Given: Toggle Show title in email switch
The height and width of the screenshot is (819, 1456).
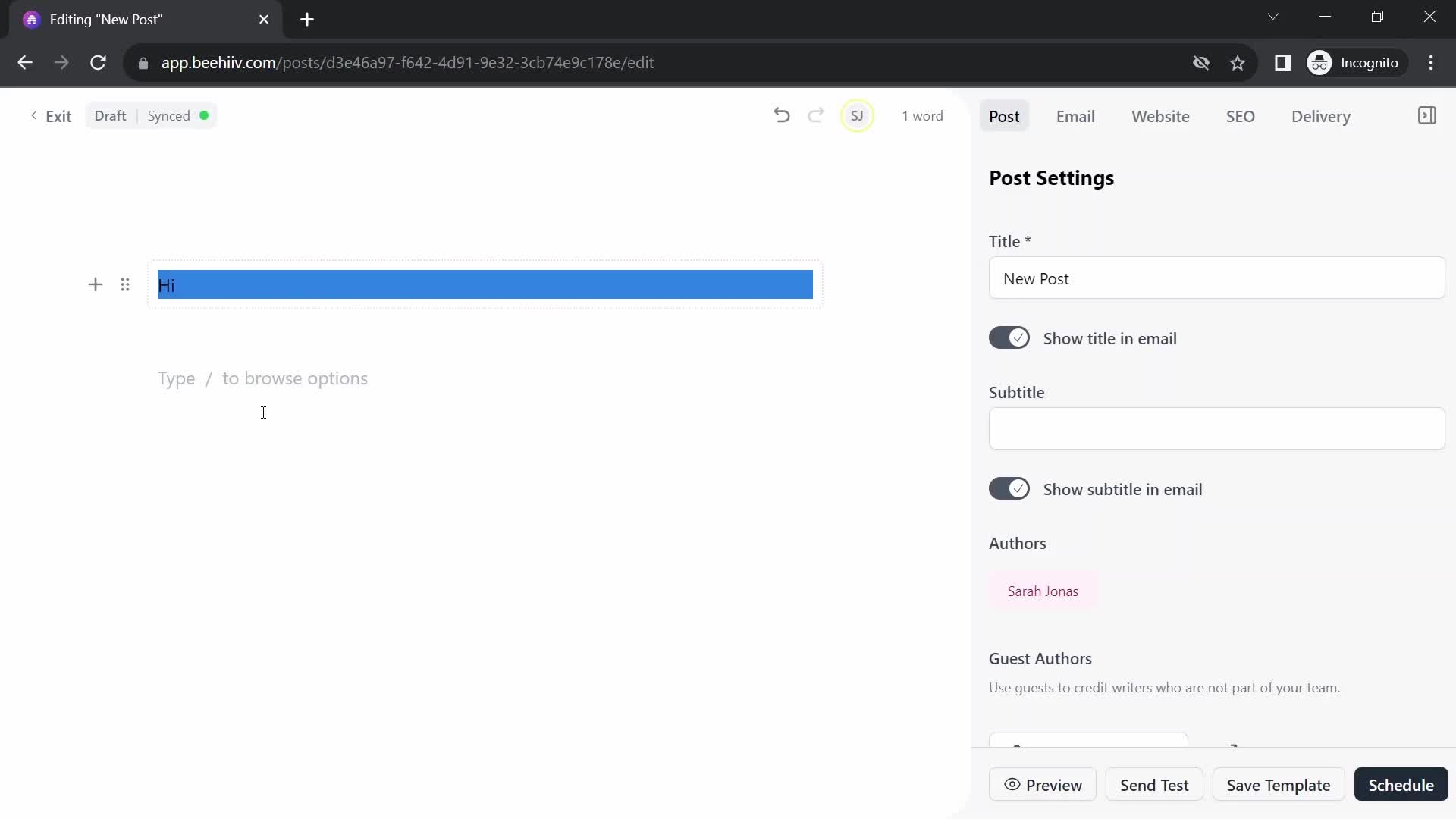Looking at the screenshot, I should pos(1010,338).
